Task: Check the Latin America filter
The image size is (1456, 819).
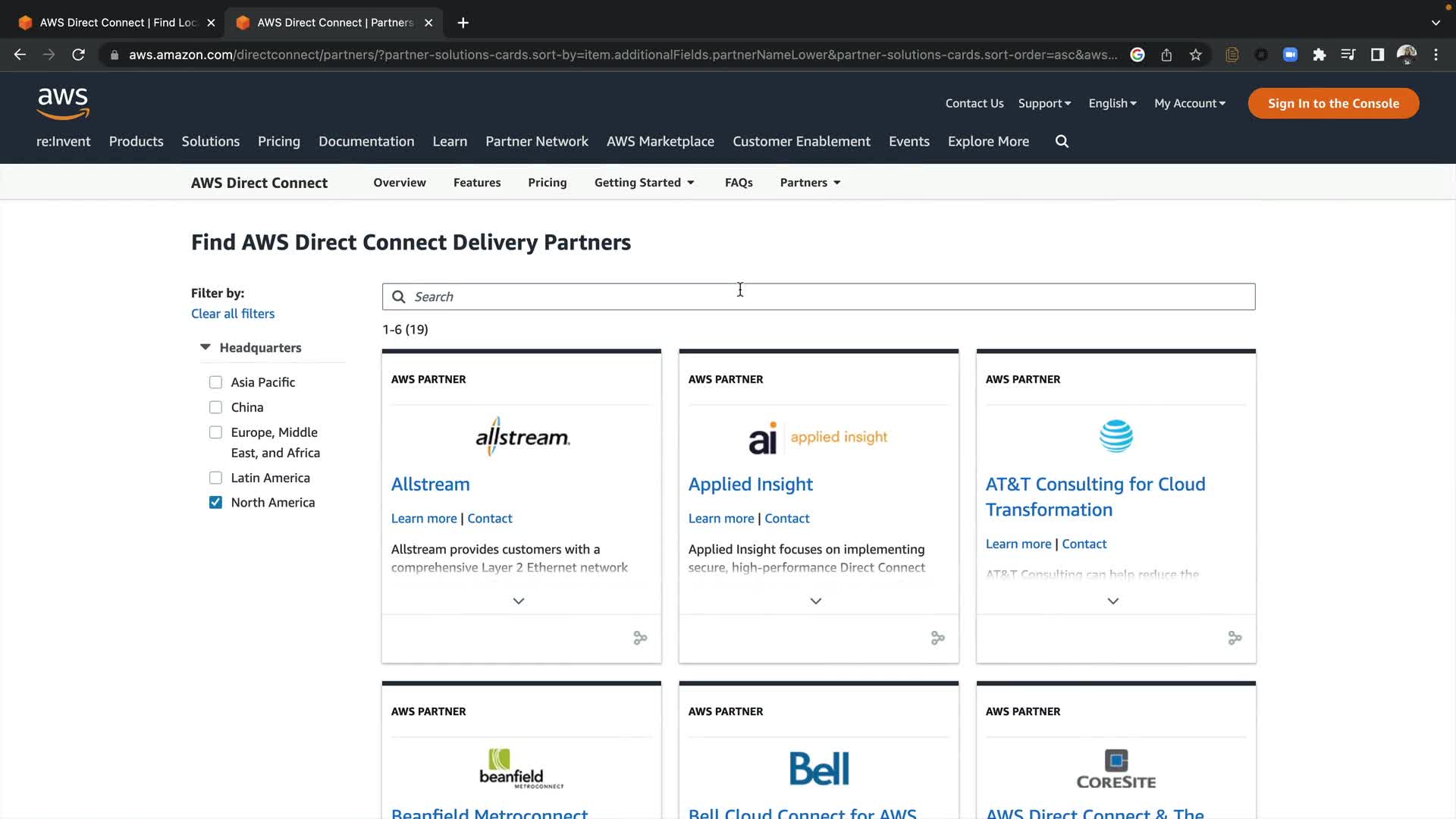Action: [x=216, y=478]
